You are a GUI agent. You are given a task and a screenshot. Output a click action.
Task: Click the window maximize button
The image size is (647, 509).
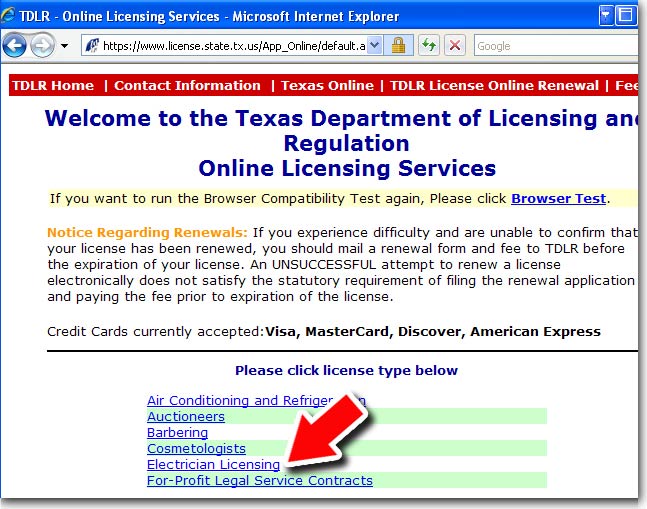point(626,16)
